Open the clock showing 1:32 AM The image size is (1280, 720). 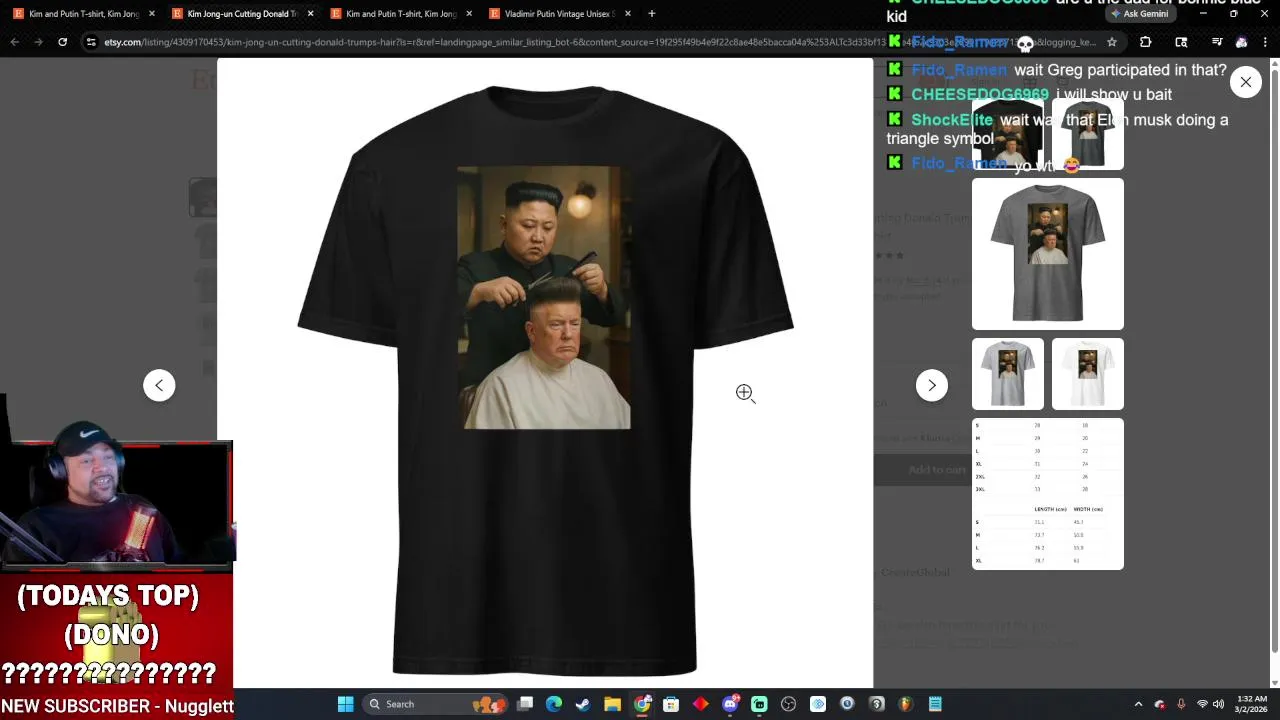1252,704
